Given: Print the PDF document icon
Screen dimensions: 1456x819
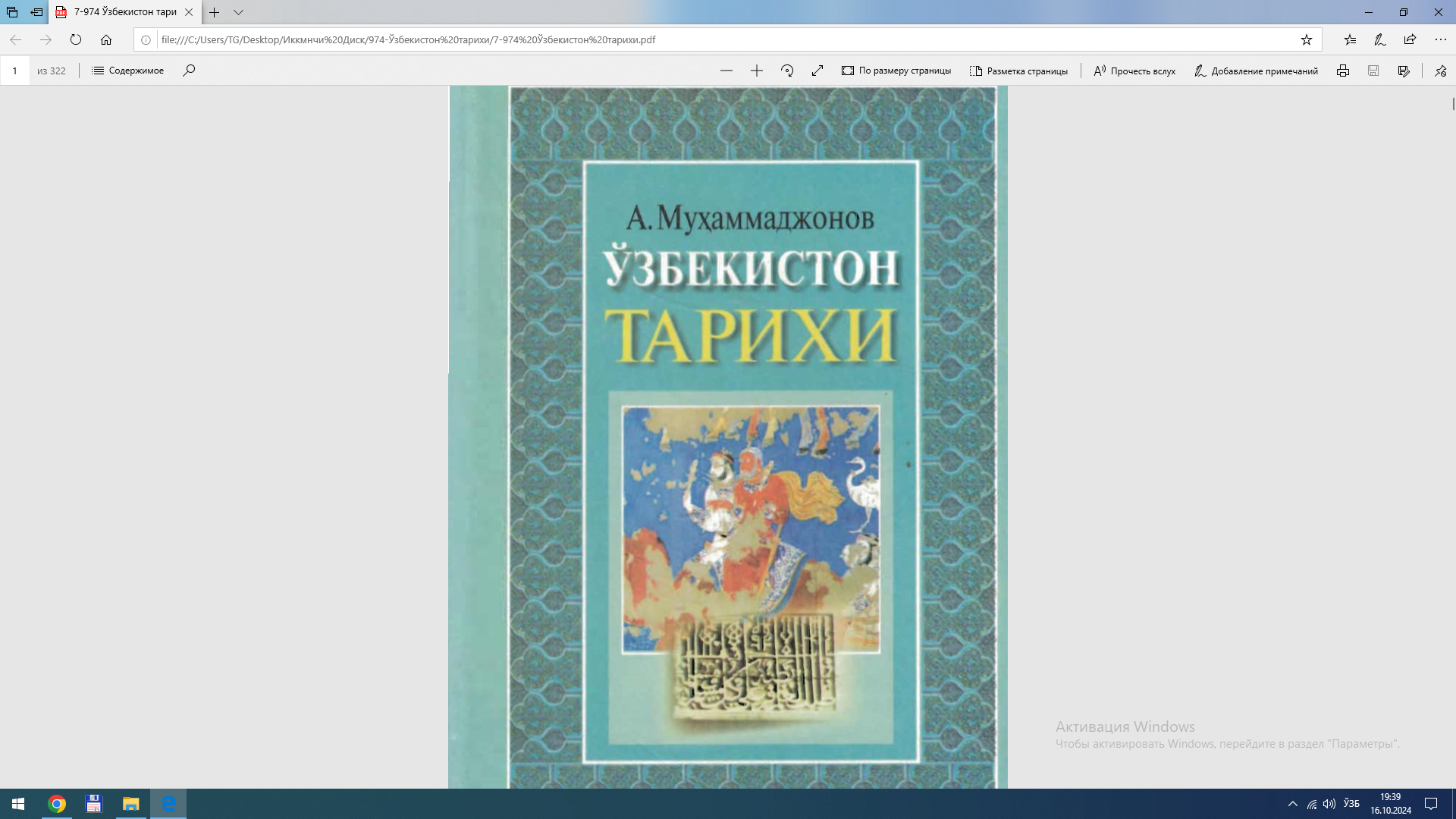Looking at the screenshot, I should pyautogui.click(x=1343, y=71).
